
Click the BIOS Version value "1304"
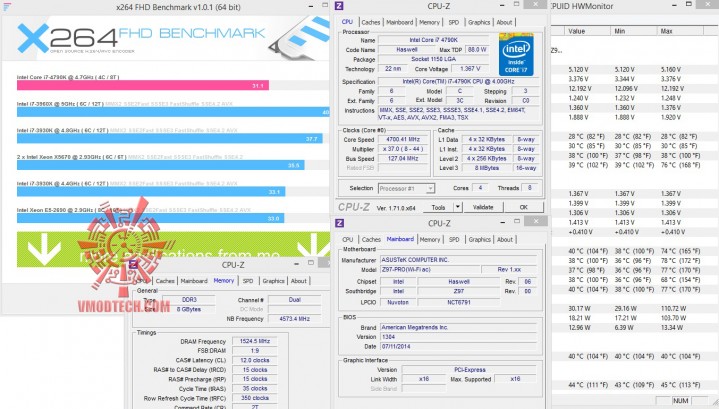pyautogui.click(x=459, y=337)
